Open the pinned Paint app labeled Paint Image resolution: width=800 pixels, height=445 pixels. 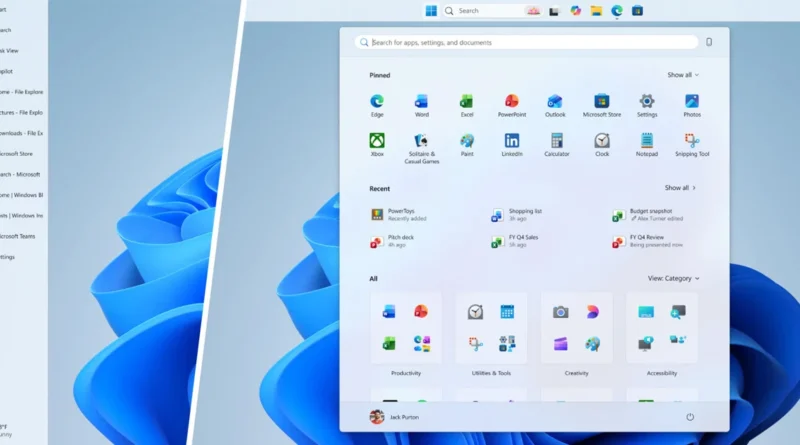467,144
